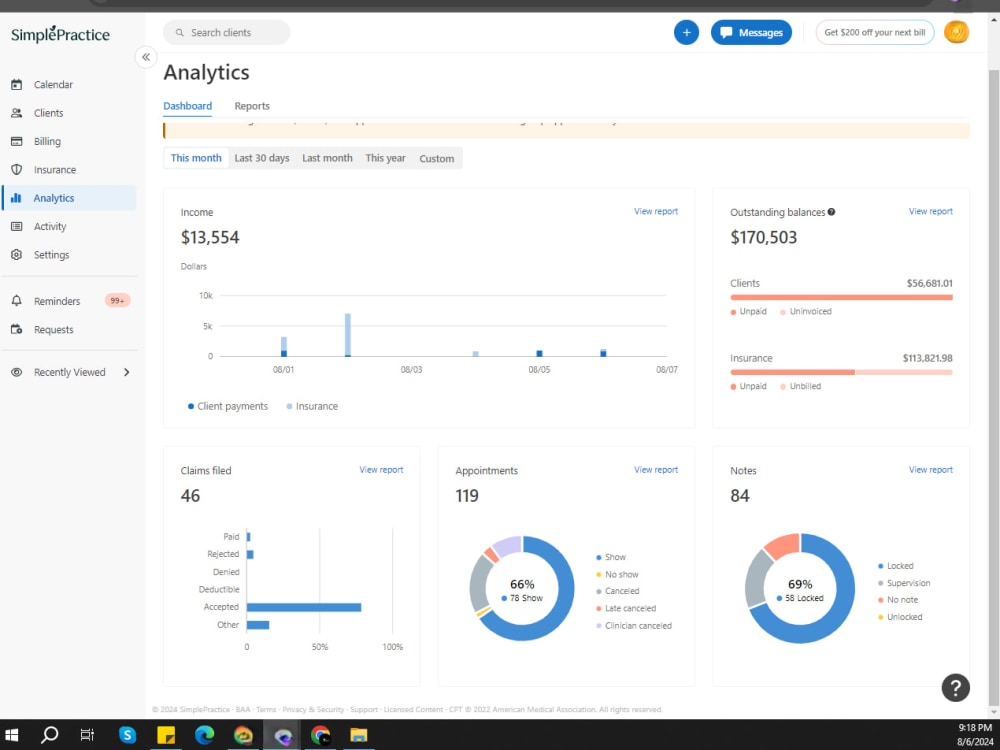The width and height of the screenshot is (1000, 750).
Task: Collapse the sidebar with double-chevron button
Action: (x=146, y=57)
